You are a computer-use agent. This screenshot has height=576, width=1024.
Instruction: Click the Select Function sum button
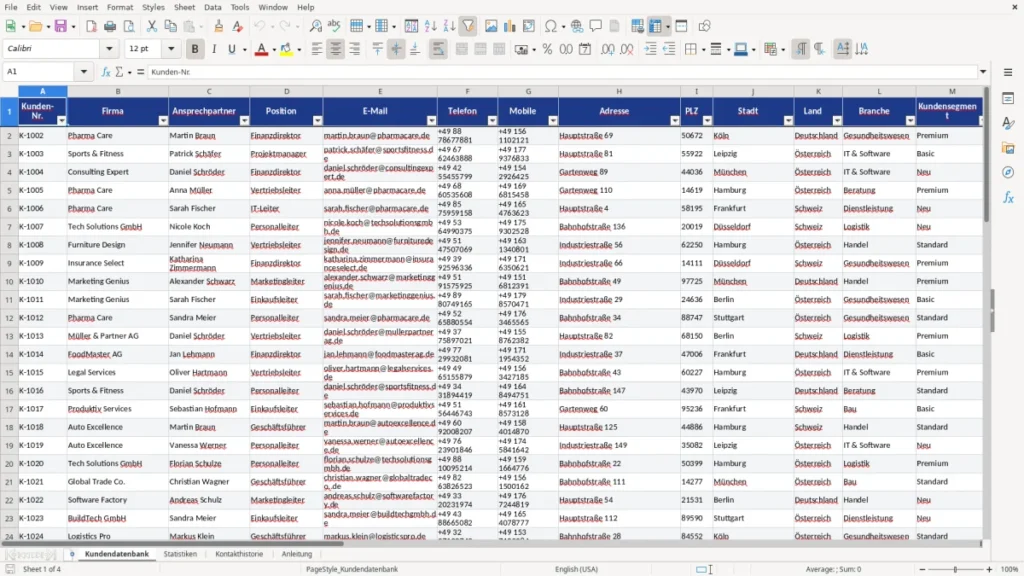pos(119,72)
